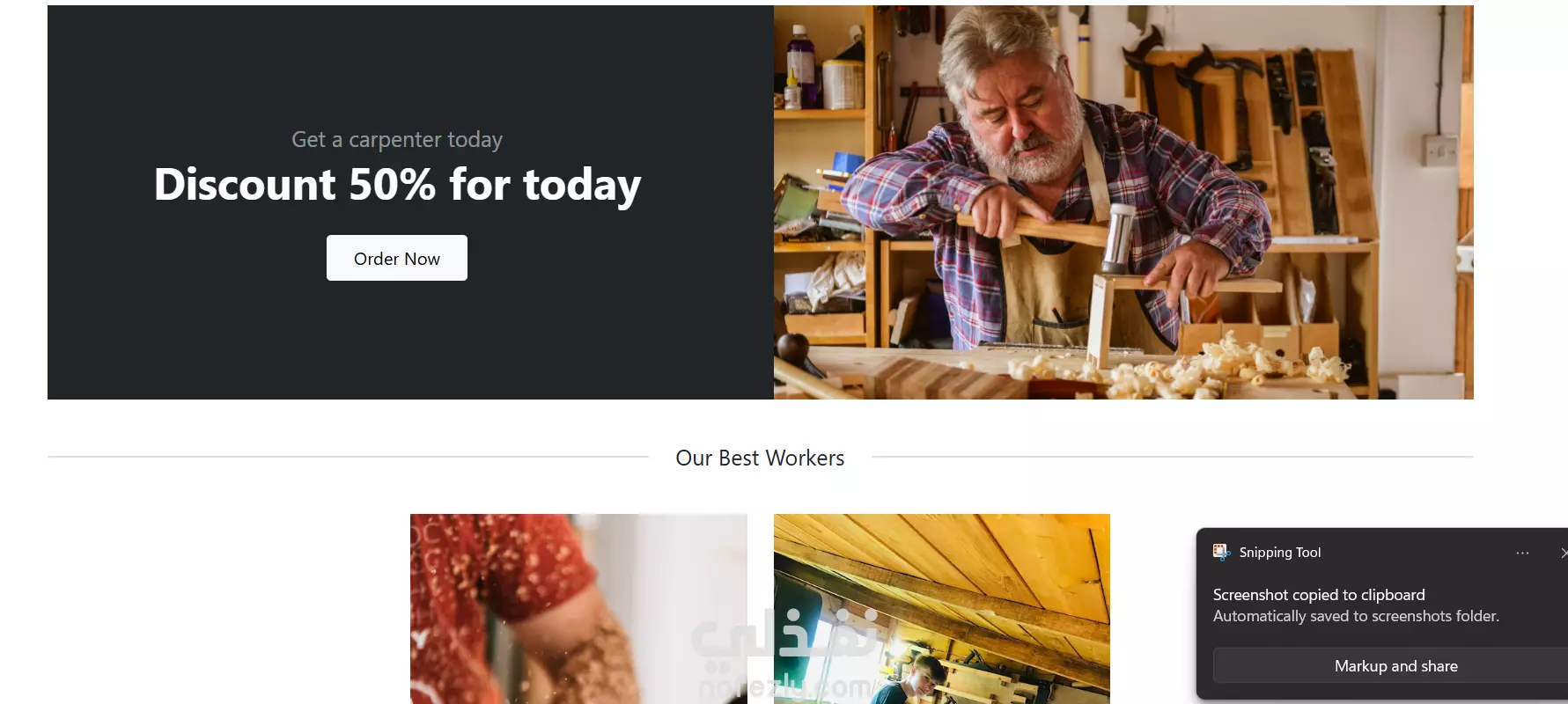Click the Order Now button
Viewport: 1568px width, 704px height.
[x=397, y=258]
